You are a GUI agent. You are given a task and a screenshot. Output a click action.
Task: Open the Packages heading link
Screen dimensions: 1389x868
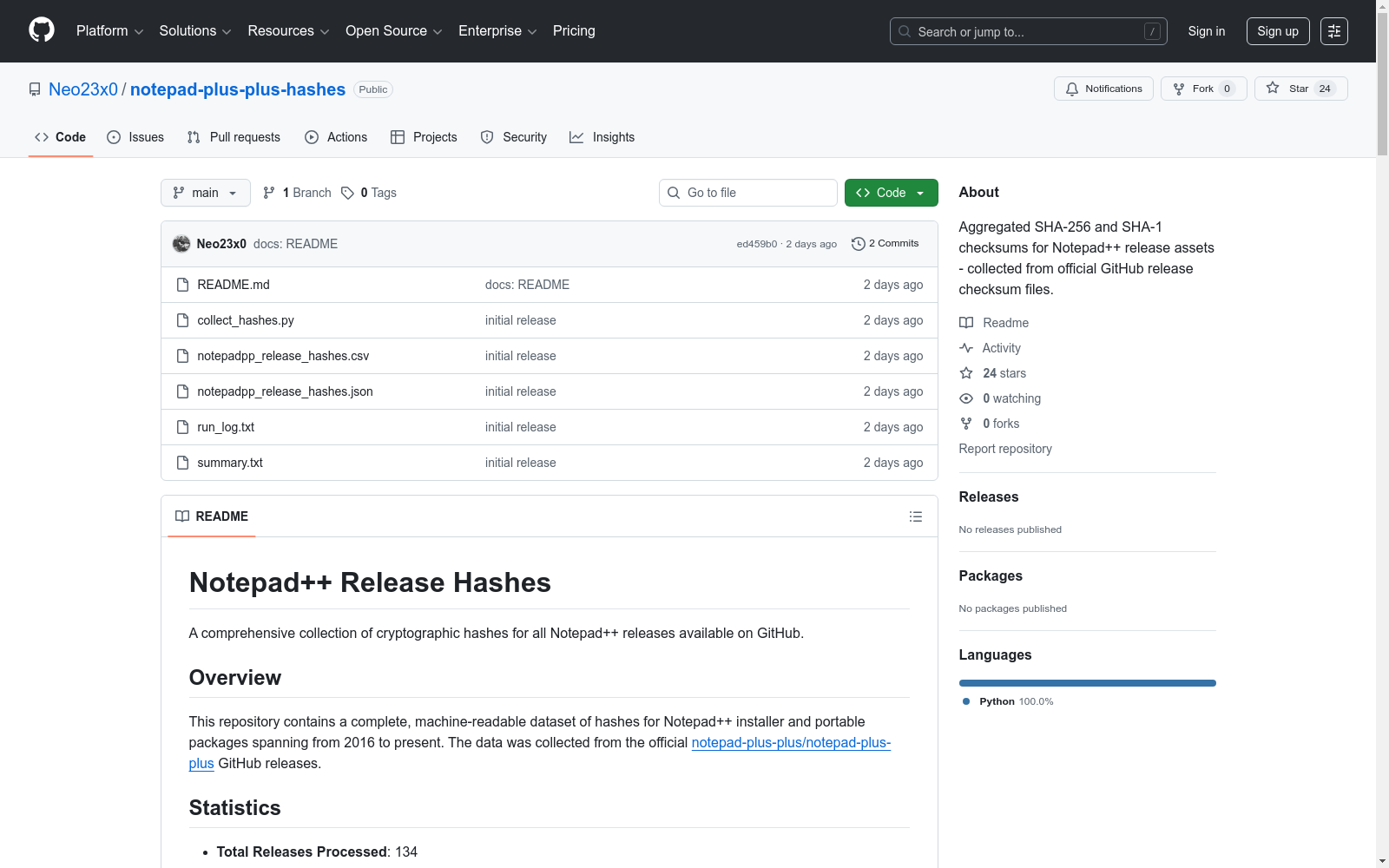pos(991,576)
